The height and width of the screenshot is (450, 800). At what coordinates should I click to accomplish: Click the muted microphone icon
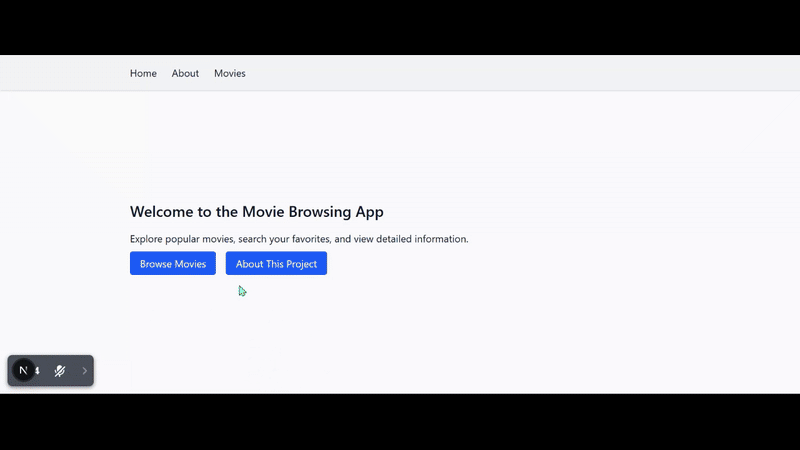click(x=60, y=371)
